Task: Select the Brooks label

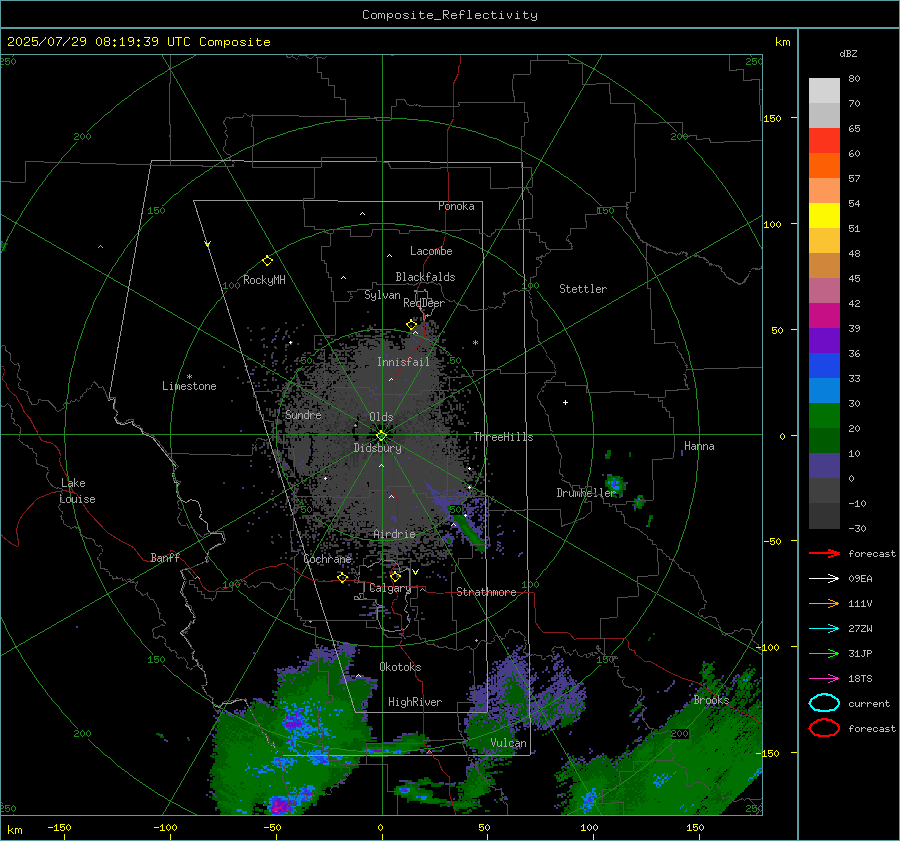Action: [x=711, y=700]
